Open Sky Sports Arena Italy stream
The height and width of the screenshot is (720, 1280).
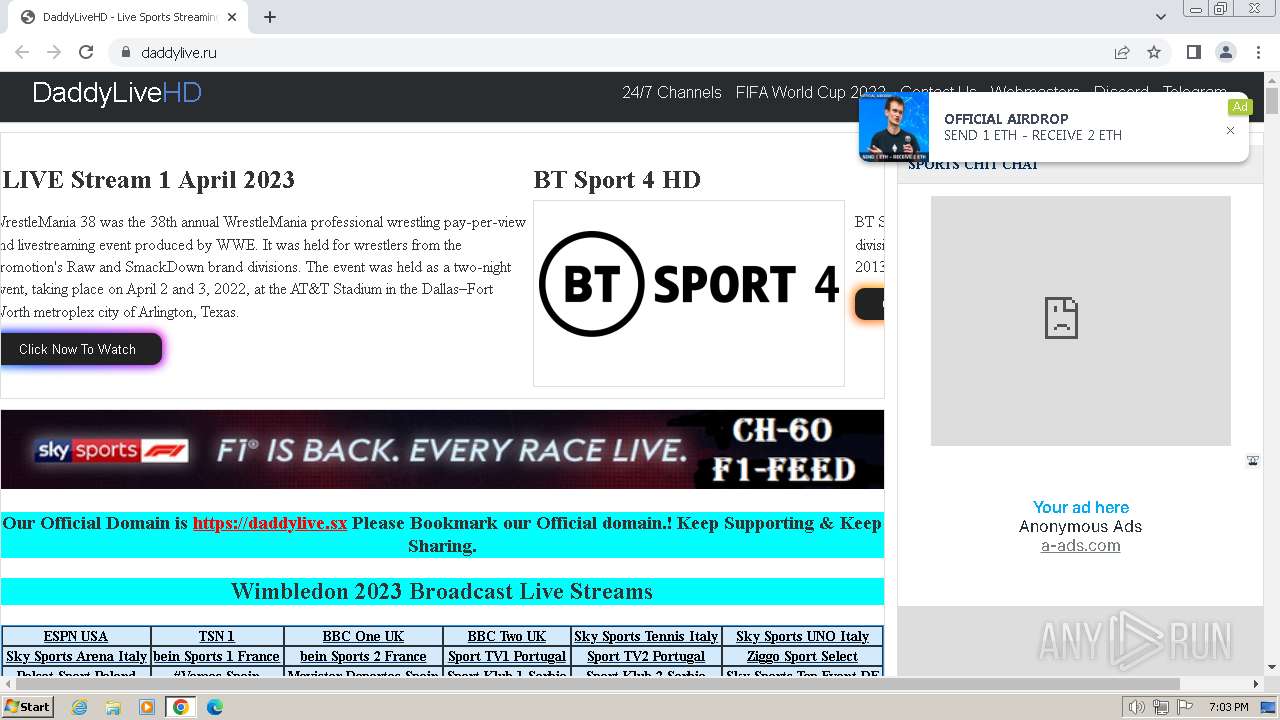point(76,656)
